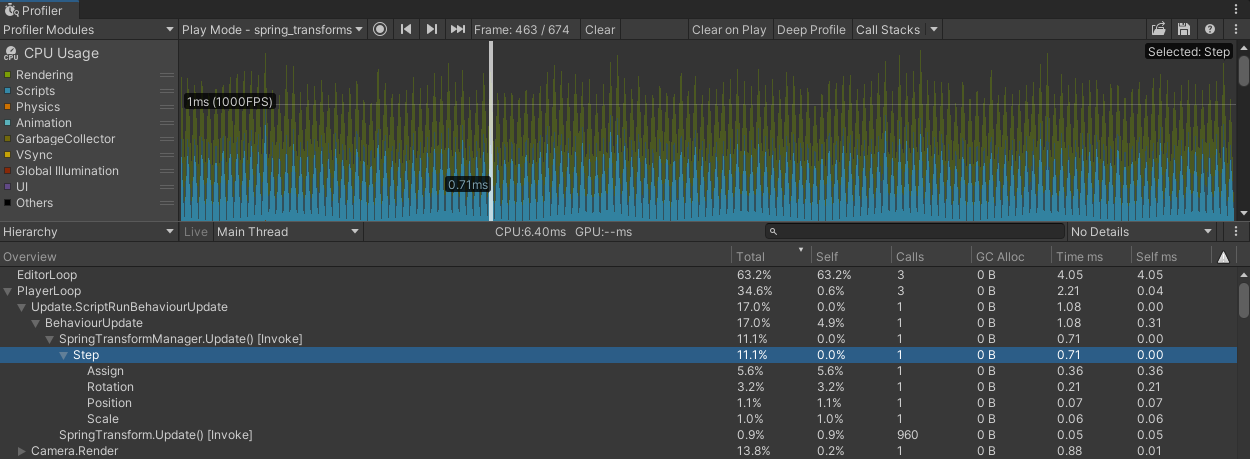Image resolution: width=1250 pixels, height=459 pixels.
Task: Toggle Deep Profile mode
Action: click(811, 30)
